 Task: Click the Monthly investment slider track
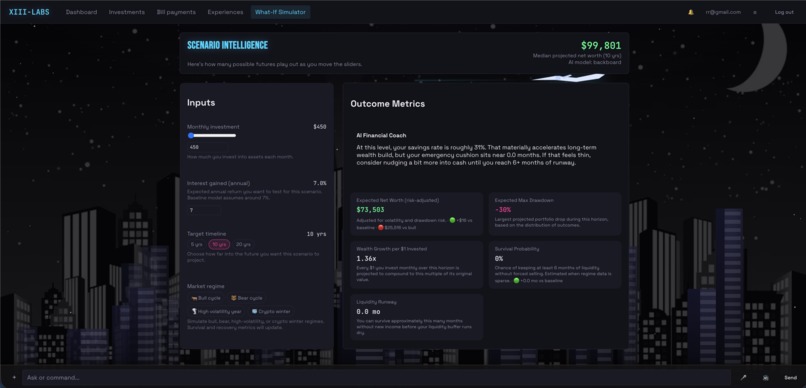(212, 136)
